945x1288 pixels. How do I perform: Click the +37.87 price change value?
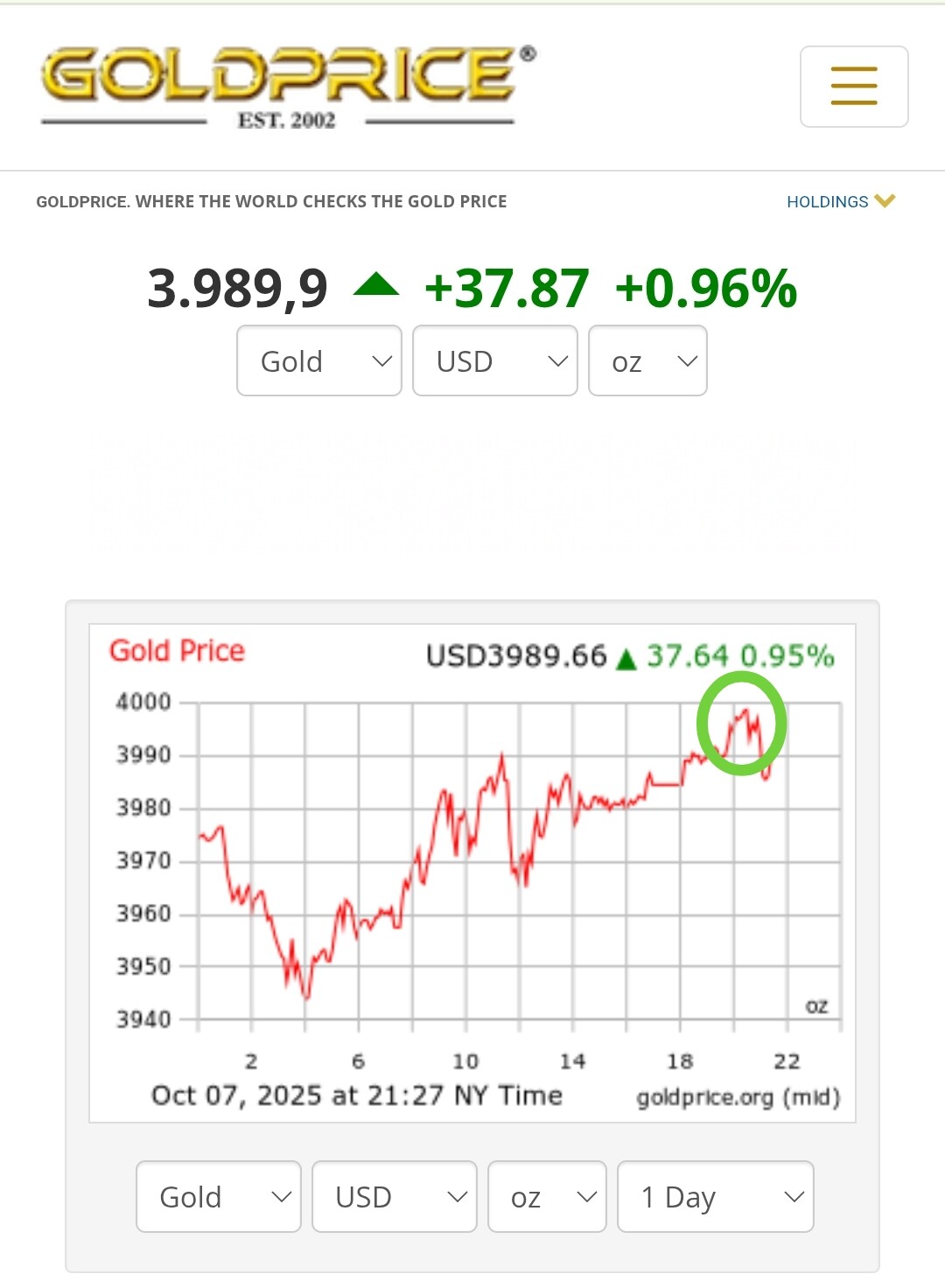pyautogui.click(x=507, y=289)
